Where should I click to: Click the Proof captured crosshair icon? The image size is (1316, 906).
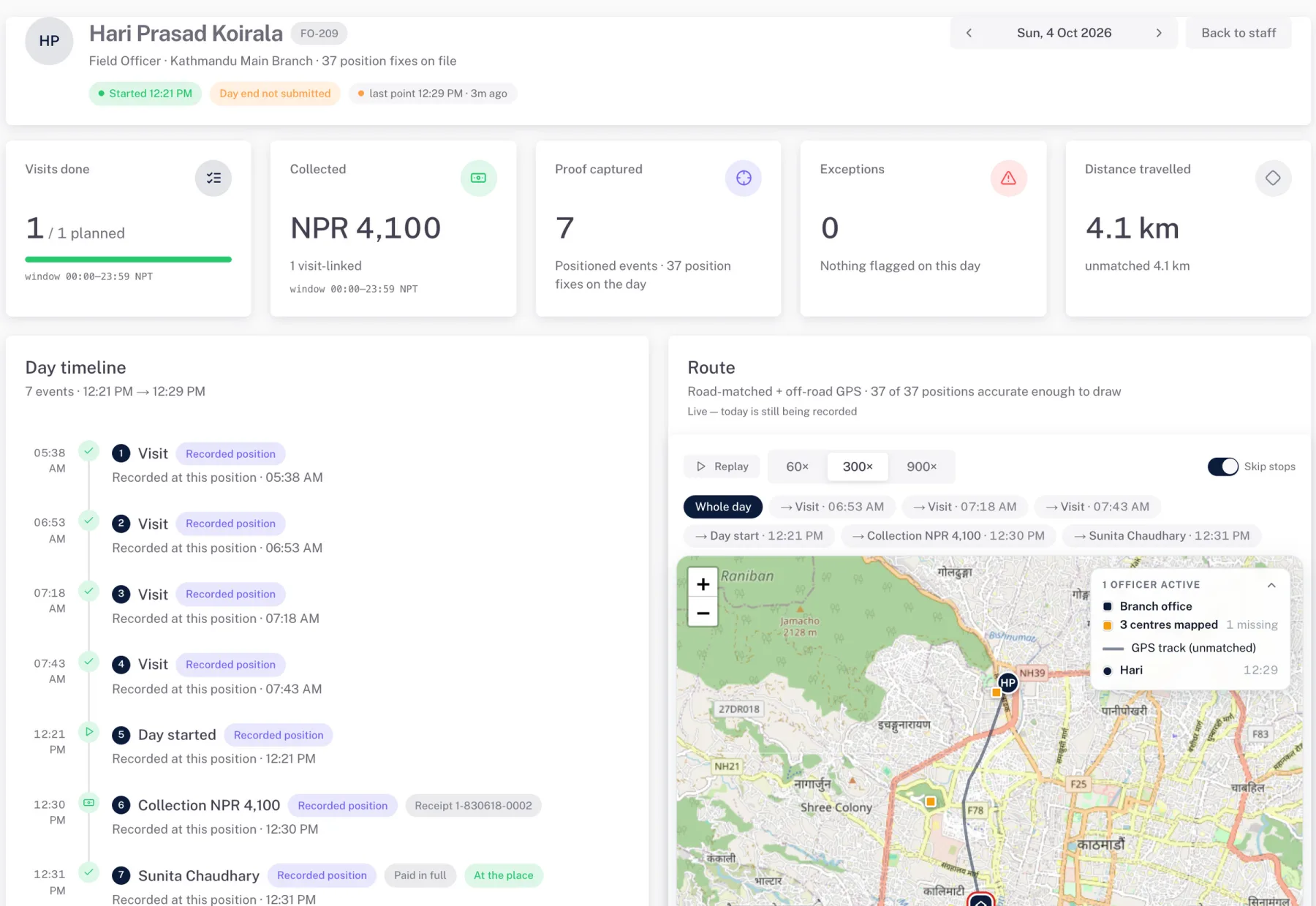[x=744, y=178]
